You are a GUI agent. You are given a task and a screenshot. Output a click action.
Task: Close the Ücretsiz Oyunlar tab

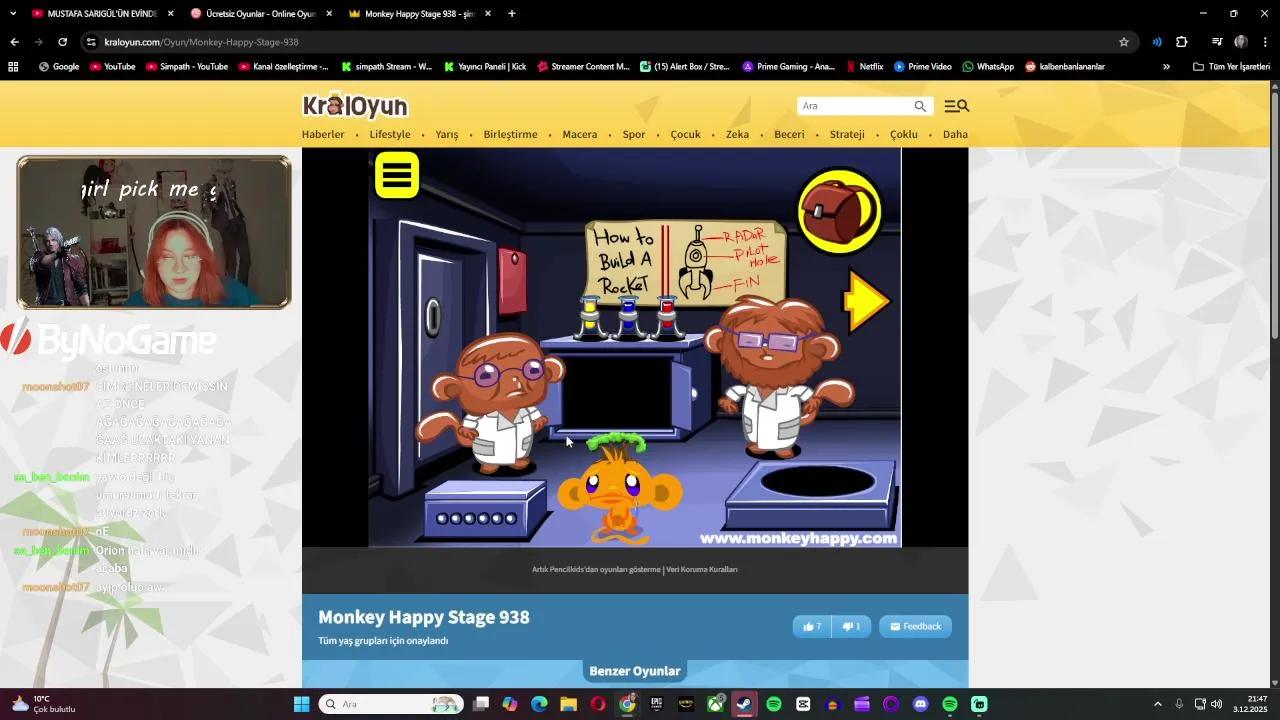coord(329,14)
